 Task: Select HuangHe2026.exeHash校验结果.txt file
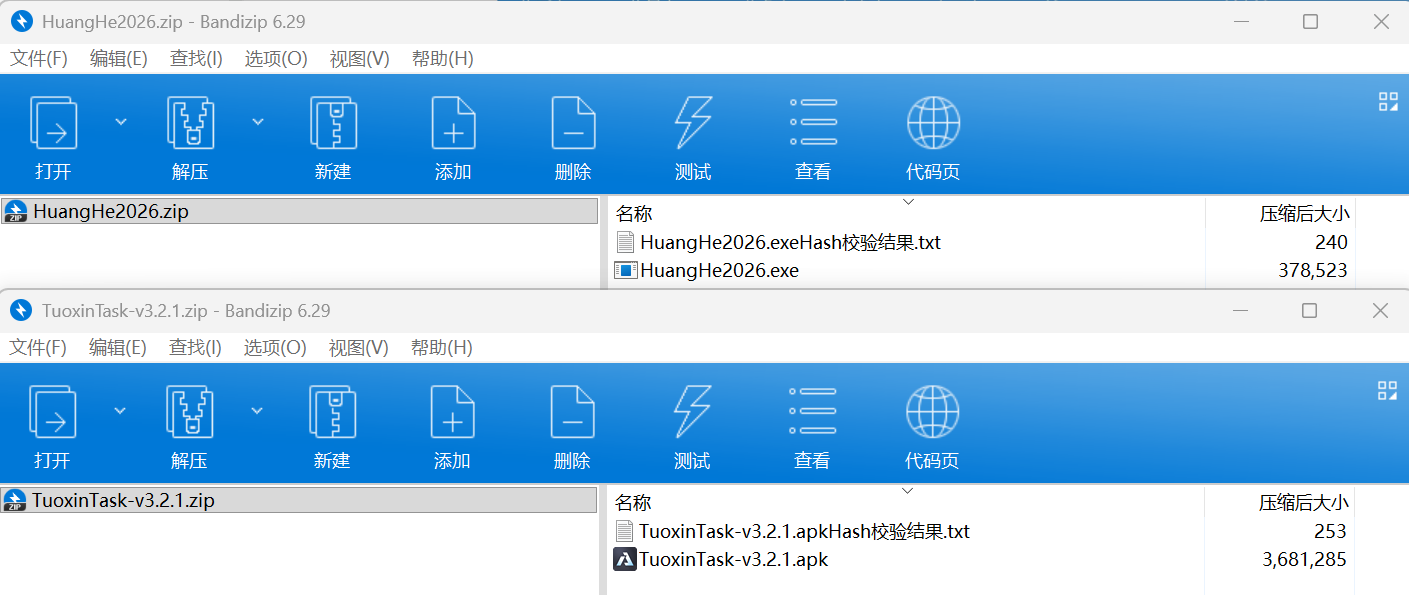click(790, 242)
